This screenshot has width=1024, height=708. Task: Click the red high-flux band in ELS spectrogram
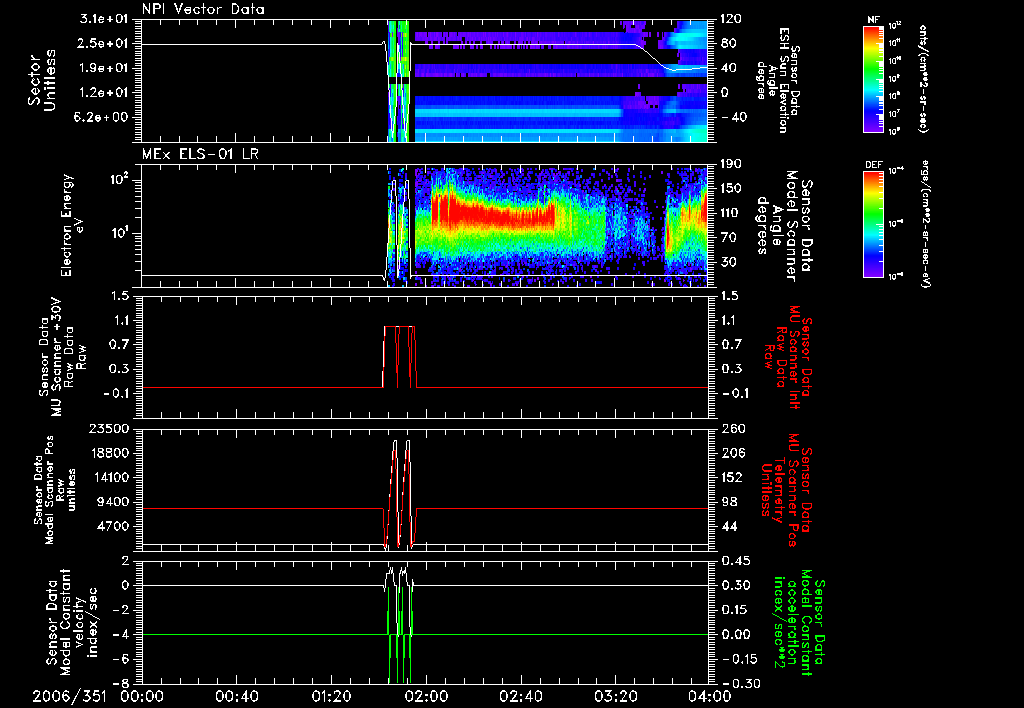coord(493,214)
